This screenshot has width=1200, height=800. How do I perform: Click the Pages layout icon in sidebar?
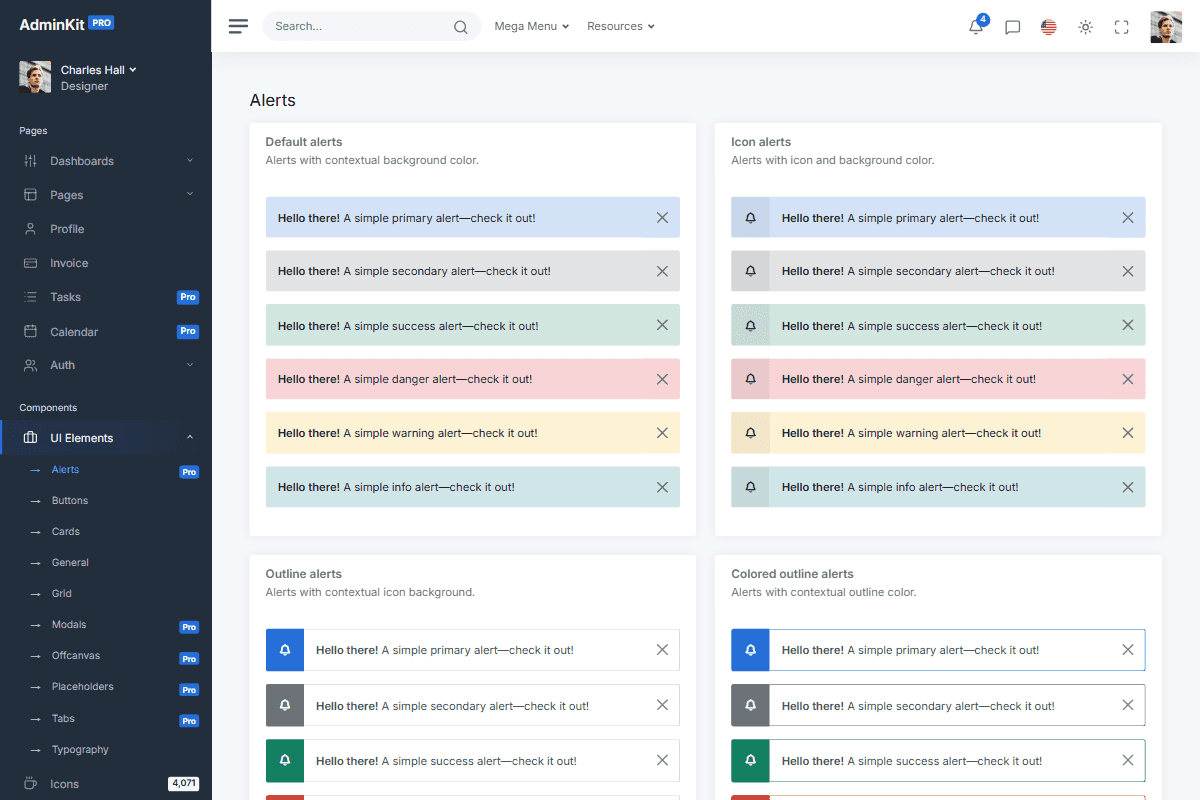[x=30, y=195]
